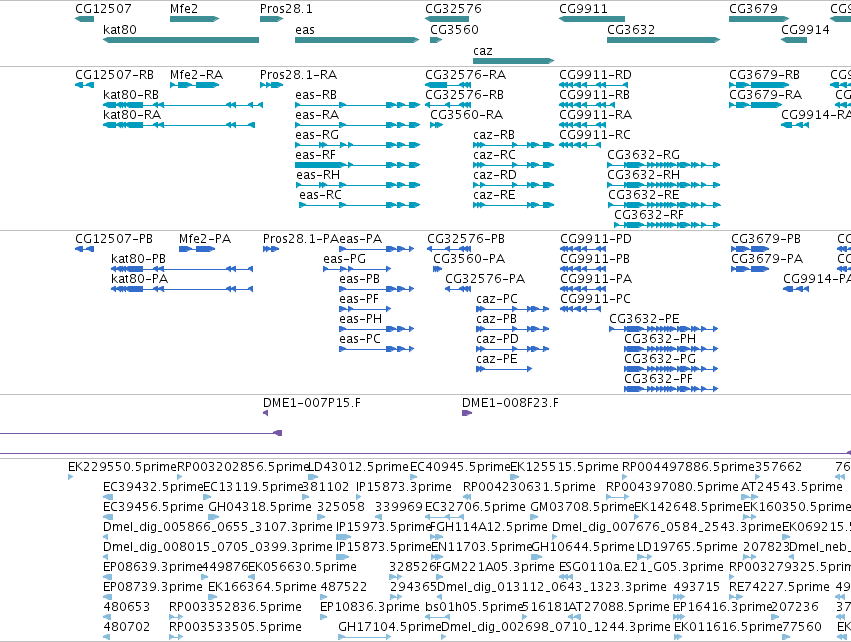Click the Mfe2-RA transcript label
The width and height of the screenshot is (851, 642).
tap(196, 75)
